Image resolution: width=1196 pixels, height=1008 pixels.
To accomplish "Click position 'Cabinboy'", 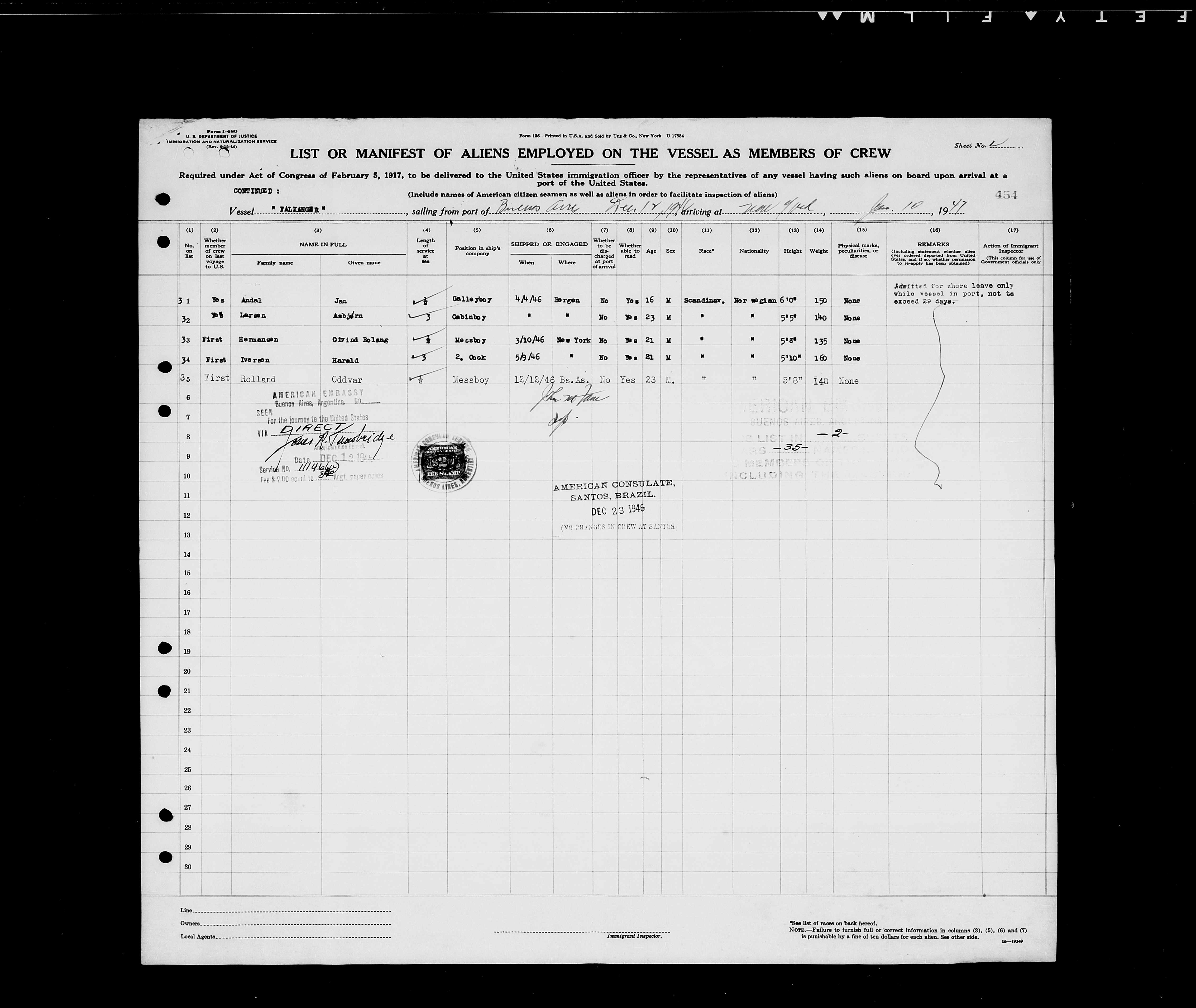I will tap(469, 317).
